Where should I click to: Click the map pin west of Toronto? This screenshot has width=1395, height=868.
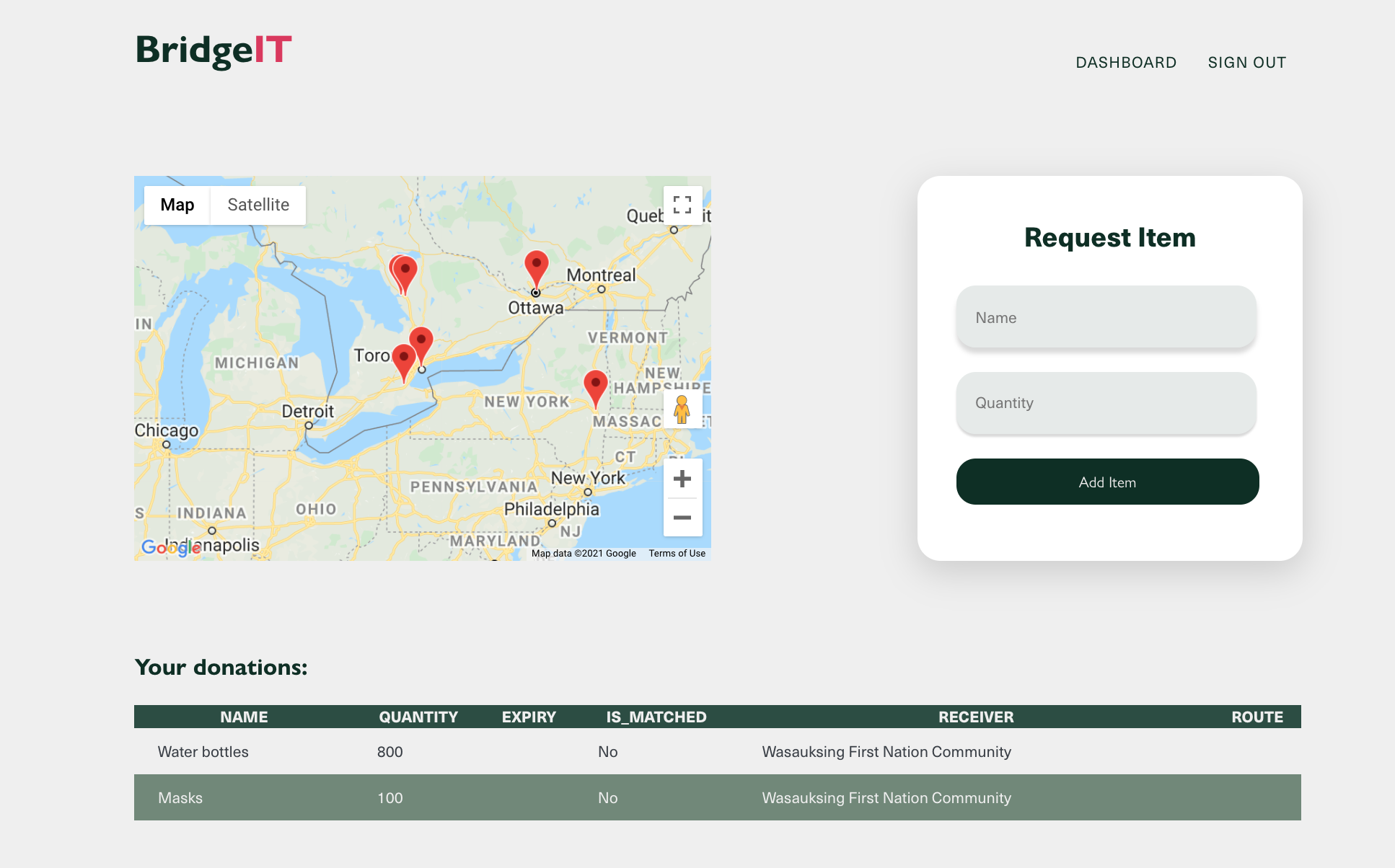point(403,358)
